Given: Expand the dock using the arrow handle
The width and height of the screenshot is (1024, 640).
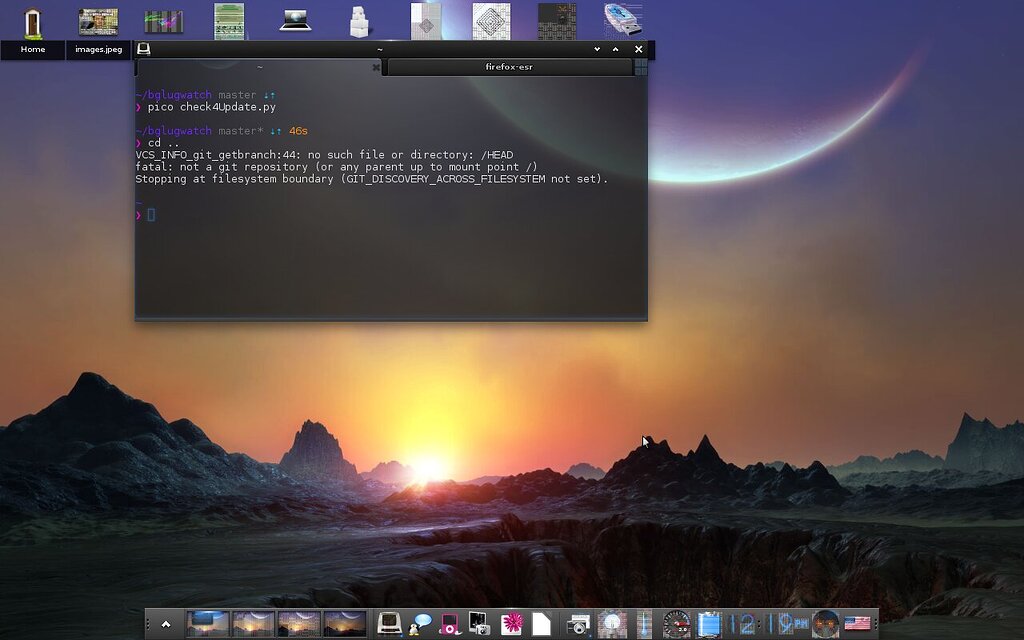Looking at the screenshot, I should point(165,623).
